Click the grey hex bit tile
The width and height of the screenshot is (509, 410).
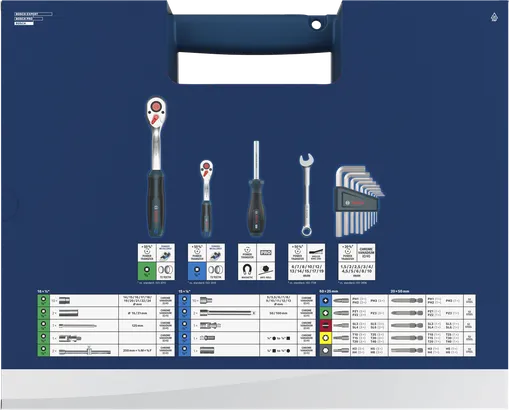tap(326, 350)
